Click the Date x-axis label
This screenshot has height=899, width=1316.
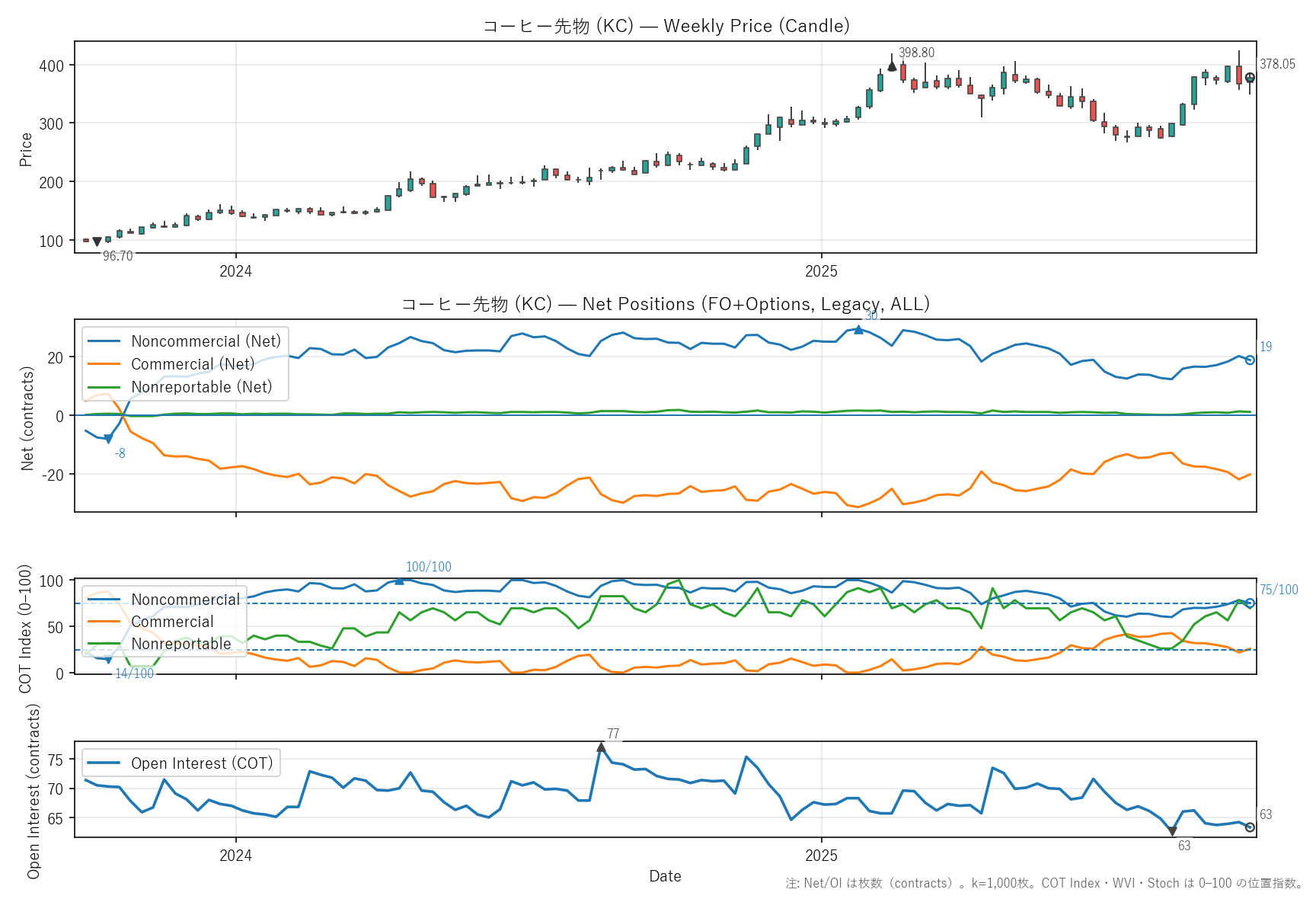coord(665,876)
